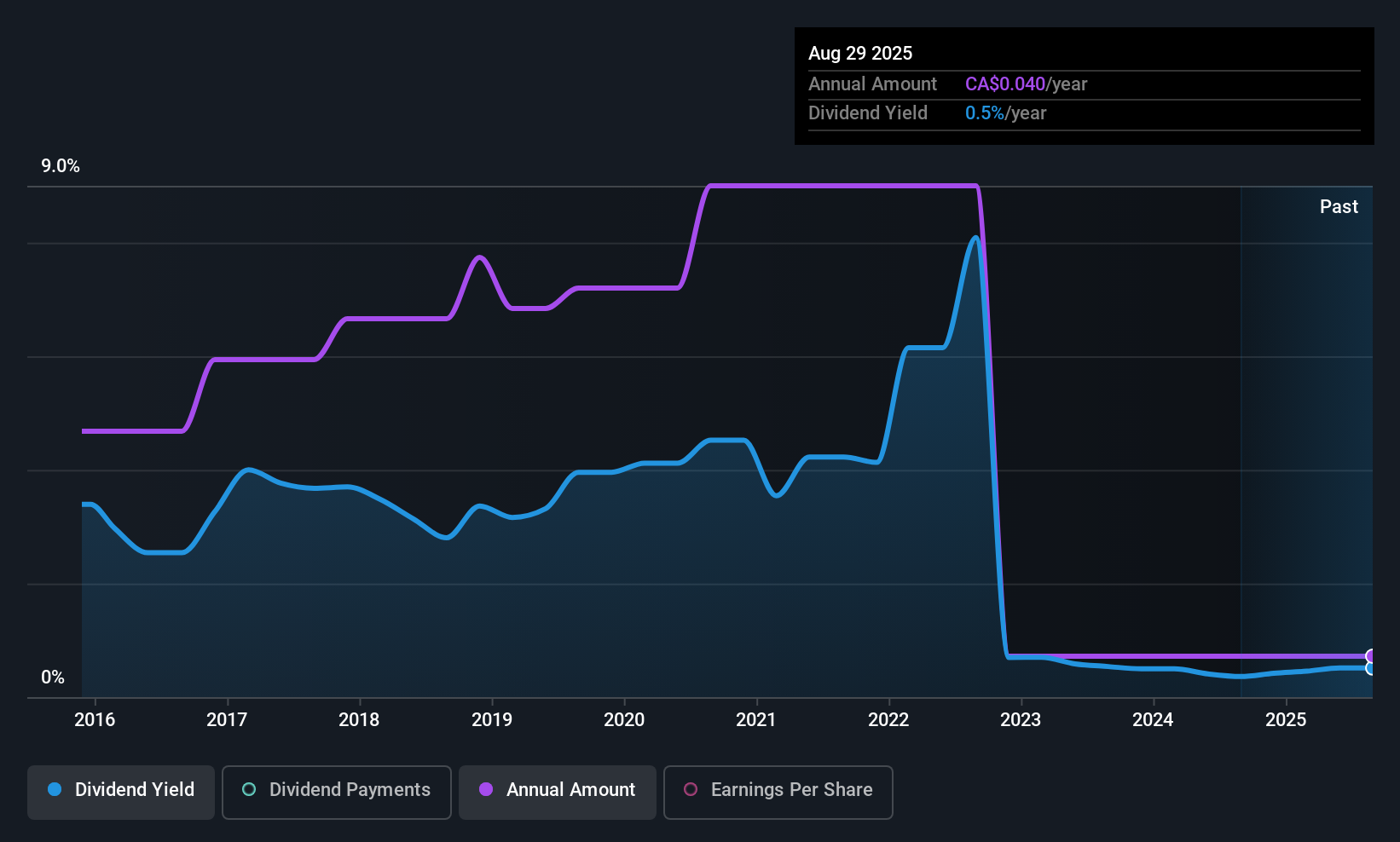Viewport: 1400px width, 842px height.
Task: Click the hollow circle beside Earnings Per Share label
Action: [691, 790]
